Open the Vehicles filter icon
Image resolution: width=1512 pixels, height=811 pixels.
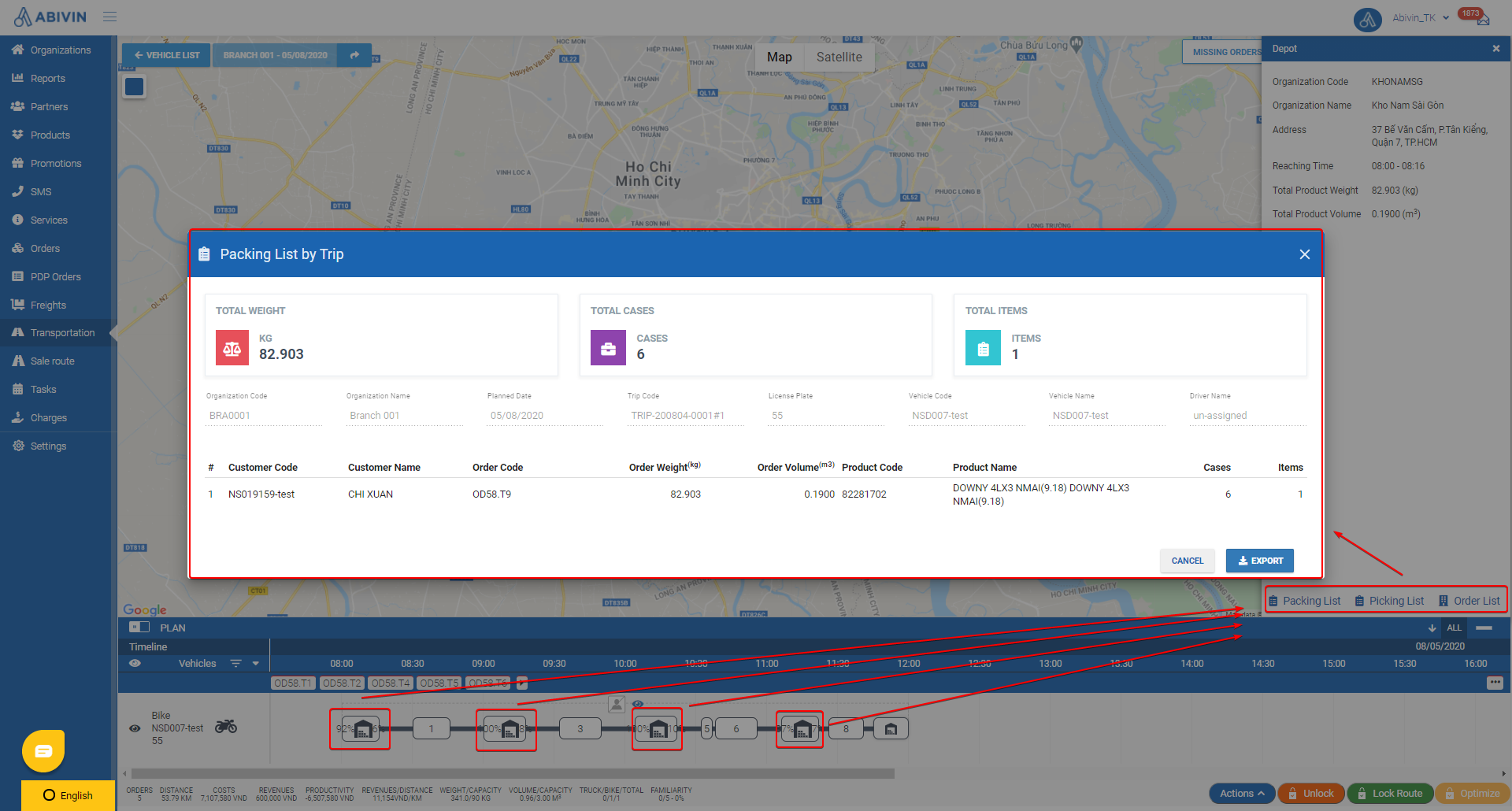tap(235, 663)
